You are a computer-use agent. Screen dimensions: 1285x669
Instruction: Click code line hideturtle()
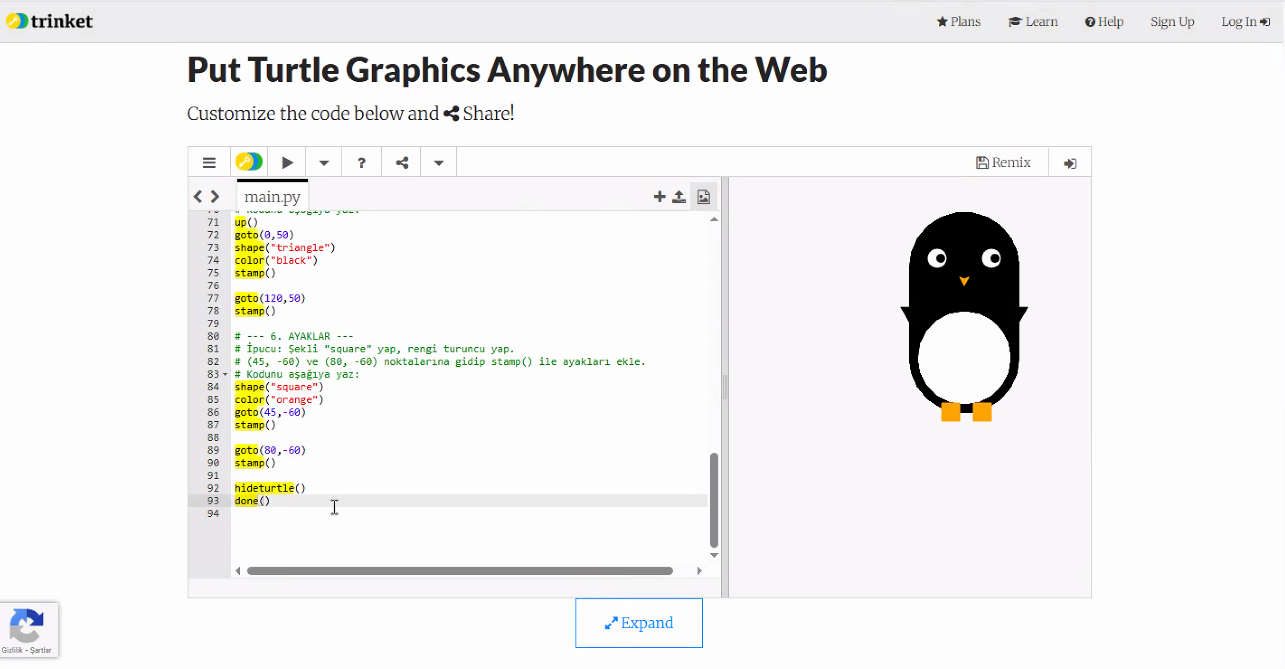[x=270, y=488]
